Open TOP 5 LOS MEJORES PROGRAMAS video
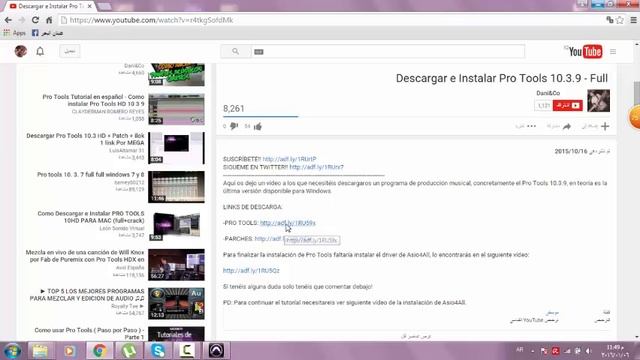The image size is (640, 360). (87, 295)
